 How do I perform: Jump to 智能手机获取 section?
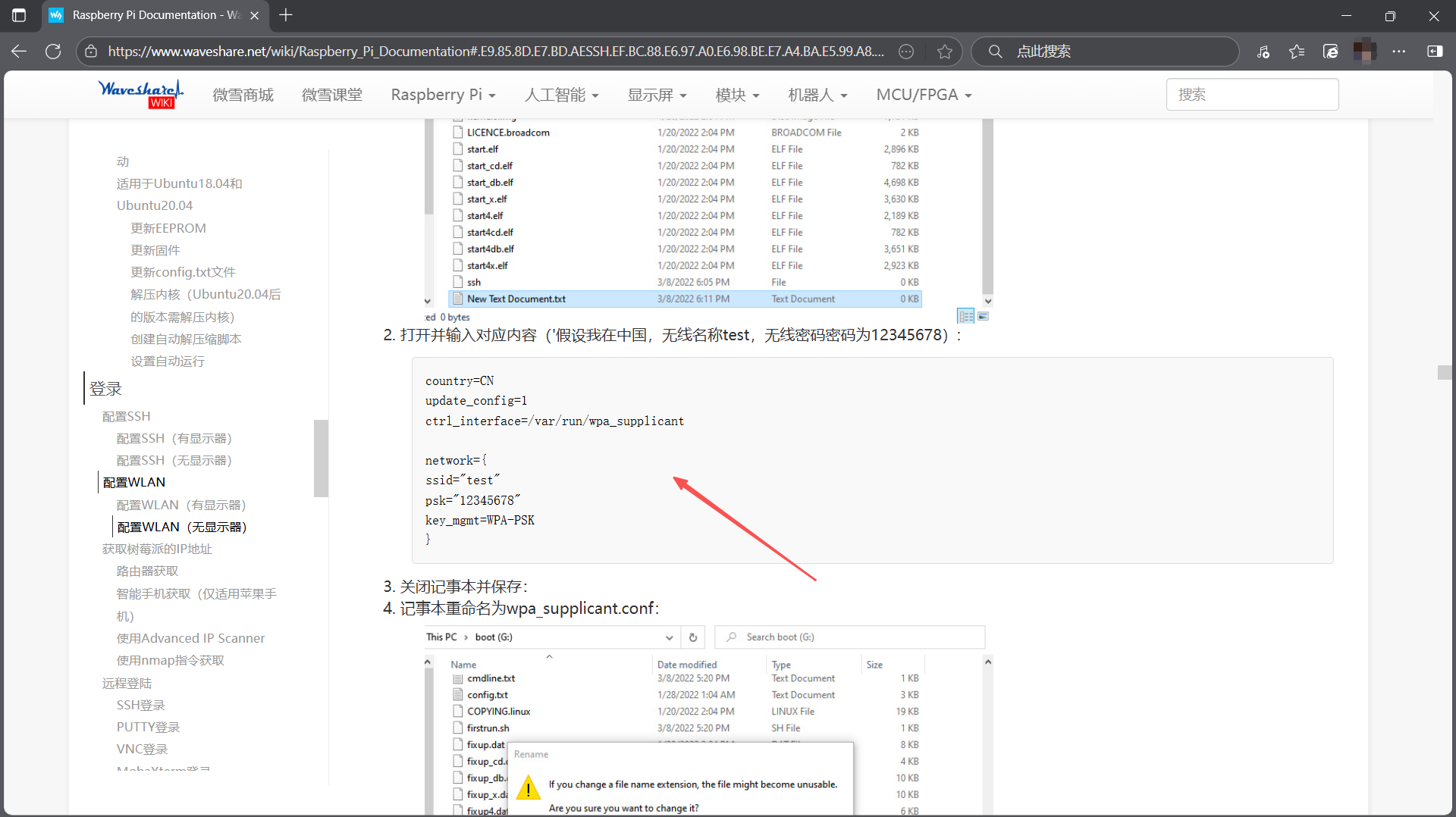[196, 605]
